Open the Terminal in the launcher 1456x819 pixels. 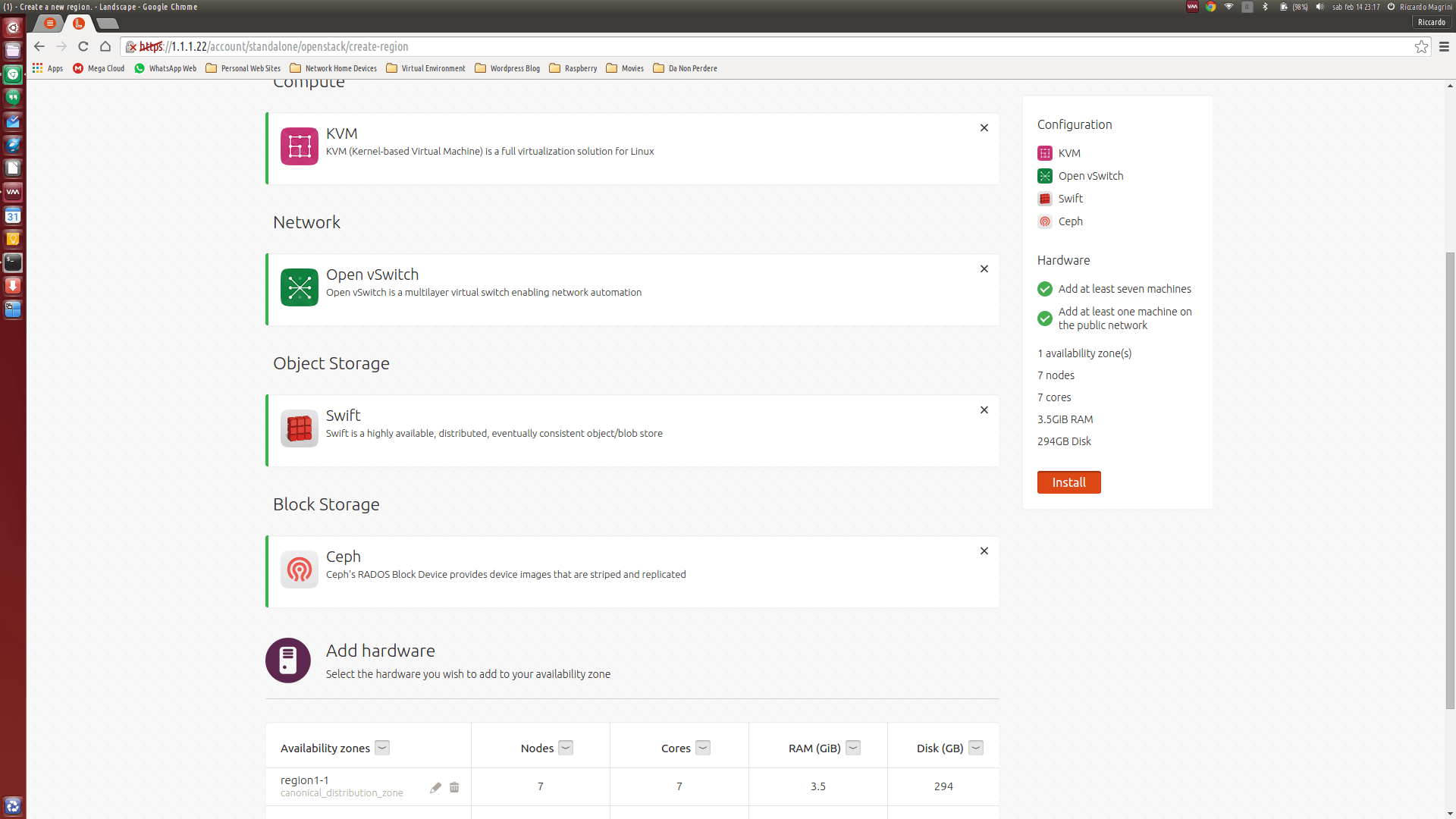[13, 262]
